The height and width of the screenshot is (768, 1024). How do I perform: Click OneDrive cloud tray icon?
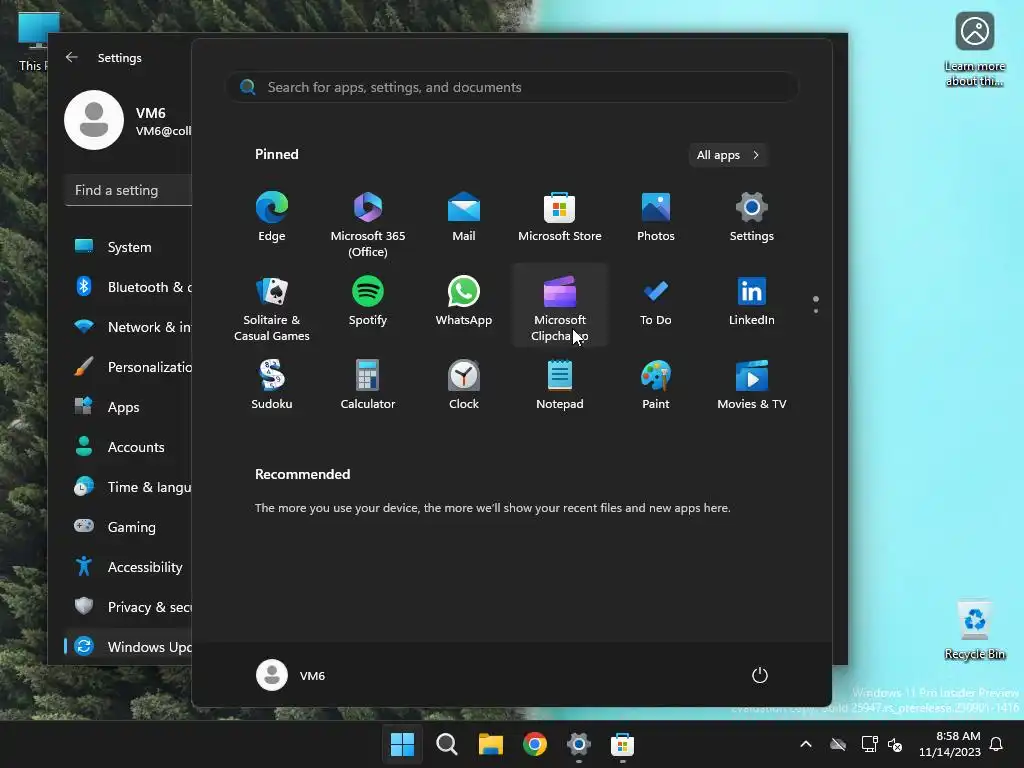[838, 744]
